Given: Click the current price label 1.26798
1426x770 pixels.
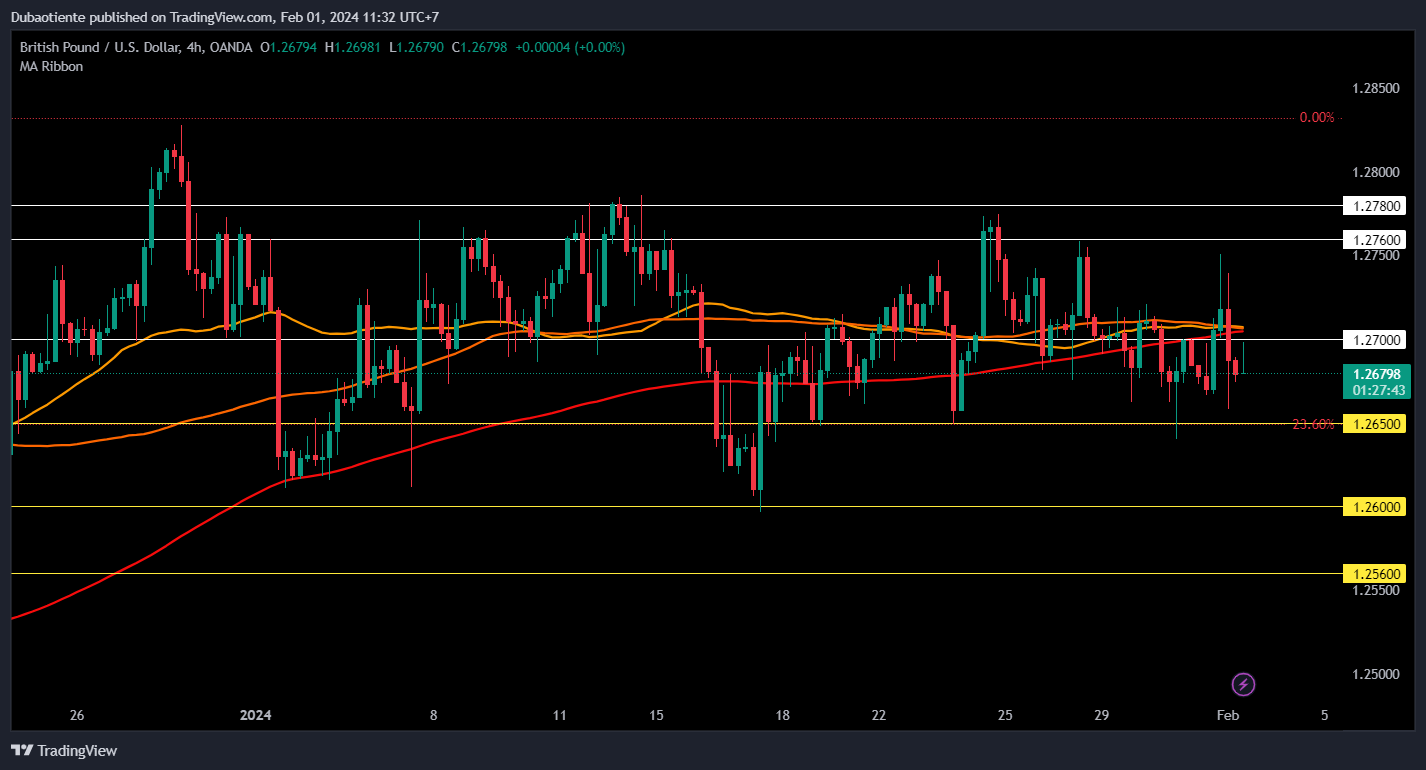Looking at the screenshot, I should pyautogui.click(x=1377, y=374).
